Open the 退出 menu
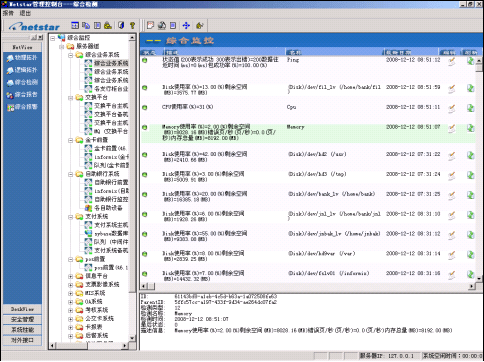The width and height of the screenshot is (484, 362). point(25,13)
